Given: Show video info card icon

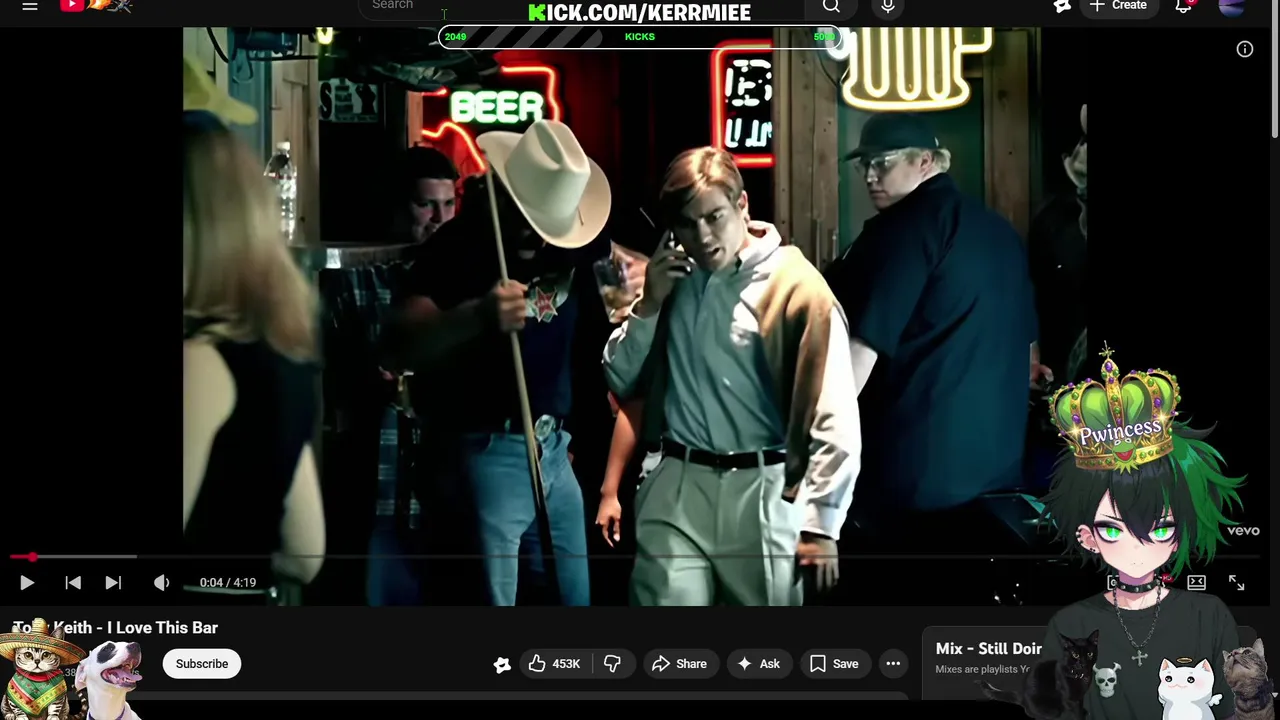Looking at the screenshot, I should point(1245,49).
